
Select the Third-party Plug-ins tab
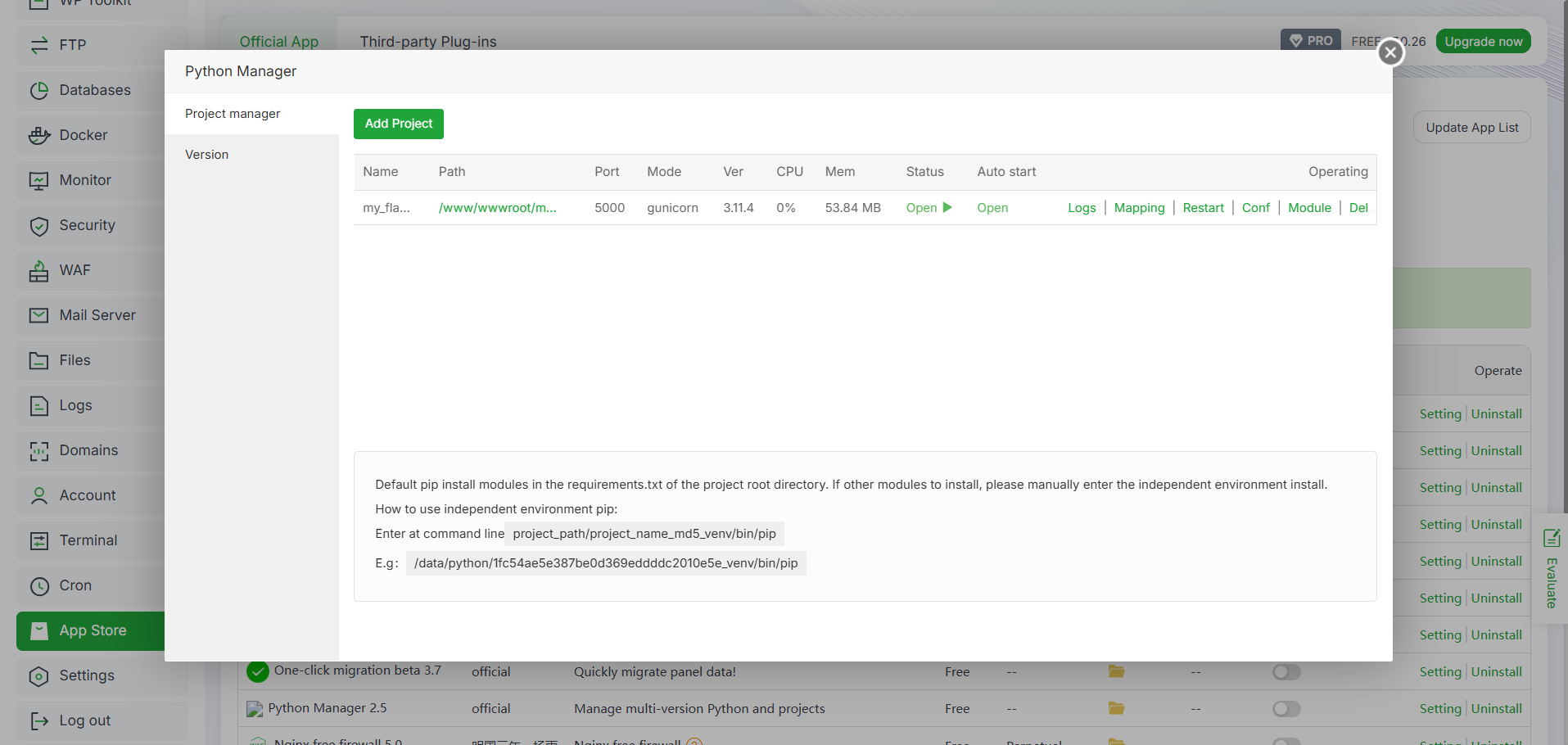(x=428, y=42)
